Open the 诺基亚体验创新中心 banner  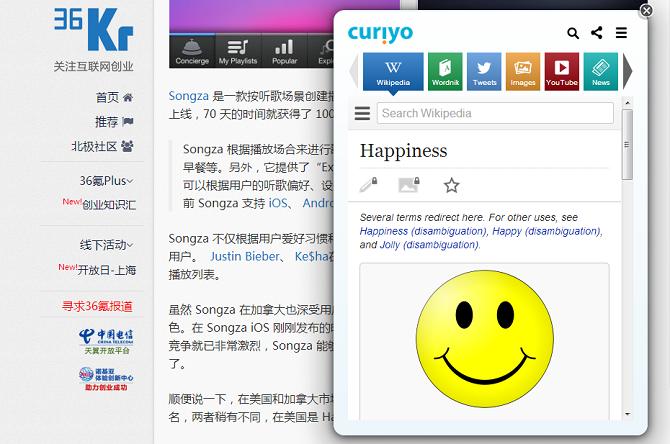click(x=106, y=379)
